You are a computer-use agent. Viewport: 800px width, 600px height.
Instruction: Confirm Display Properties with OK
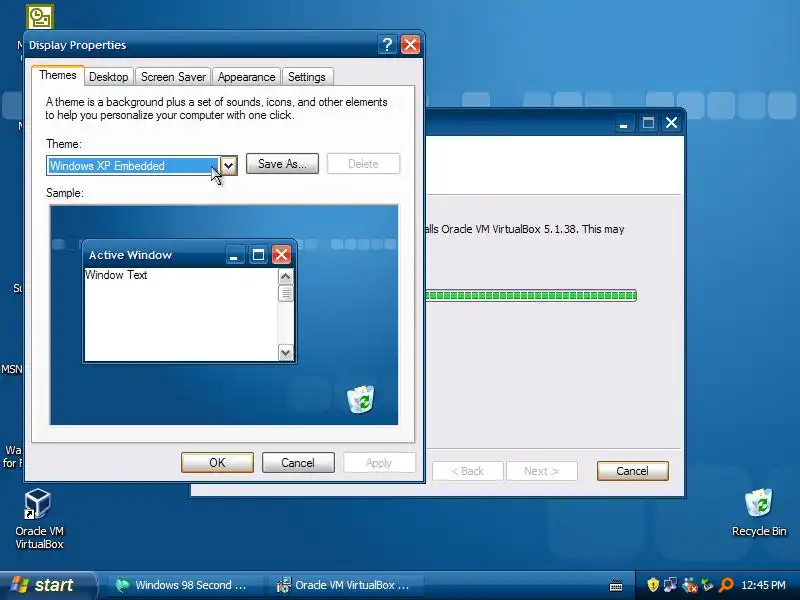click(217, 463)
